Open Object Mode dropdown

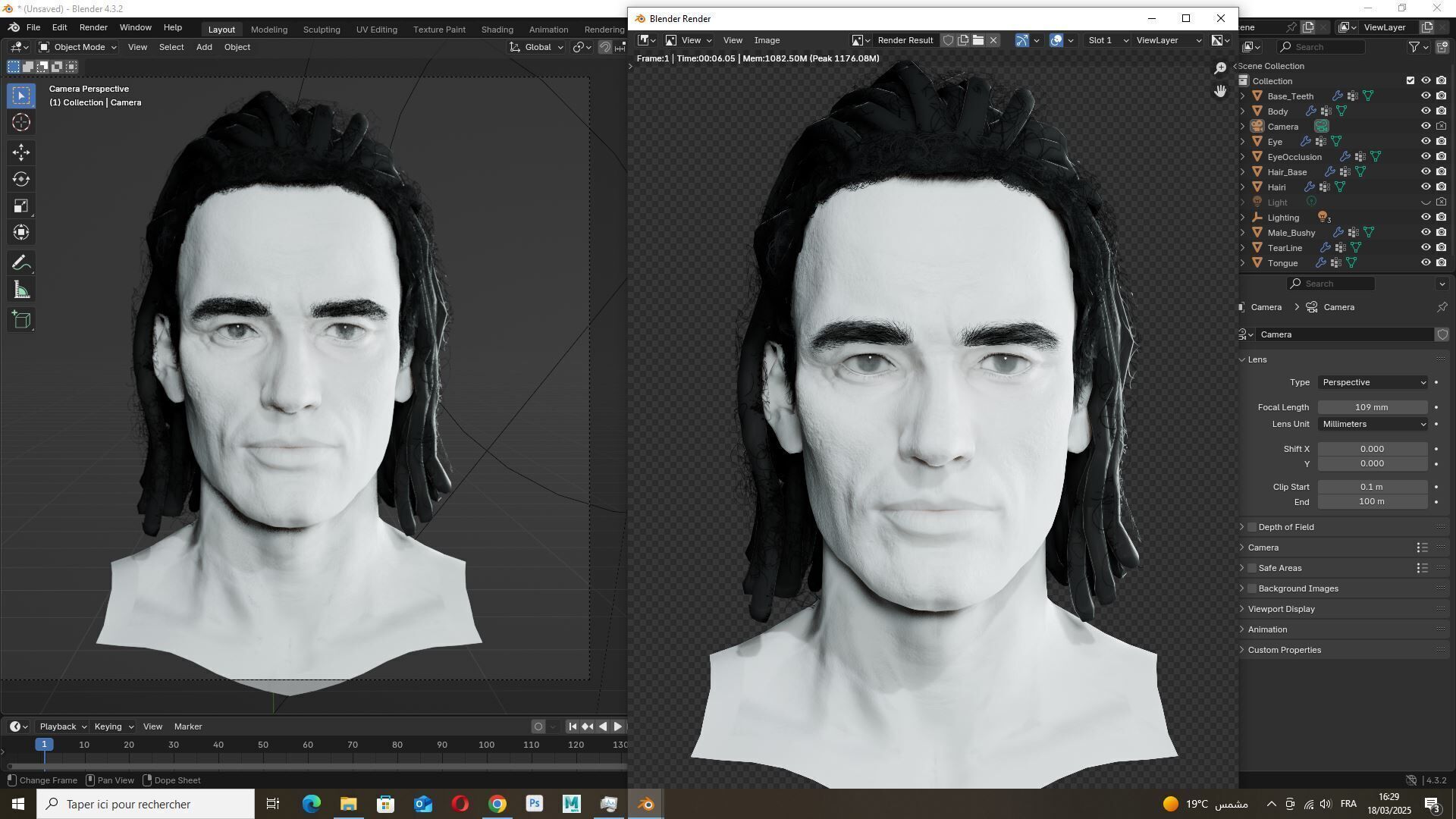coord(78,47)
